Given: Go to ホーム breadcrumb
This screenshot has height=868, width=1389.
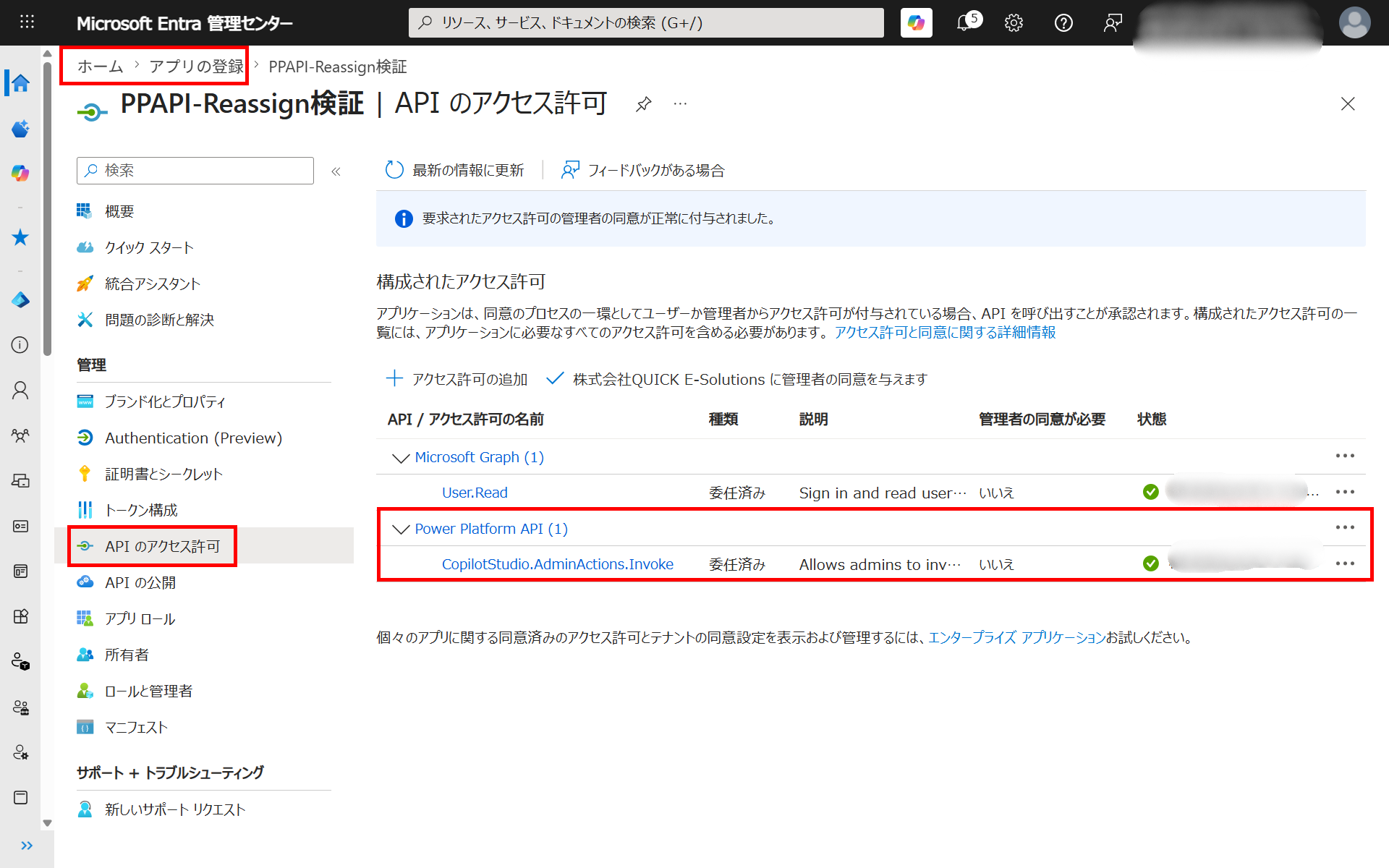Looking at the screenshot, I should click(100, 67).
